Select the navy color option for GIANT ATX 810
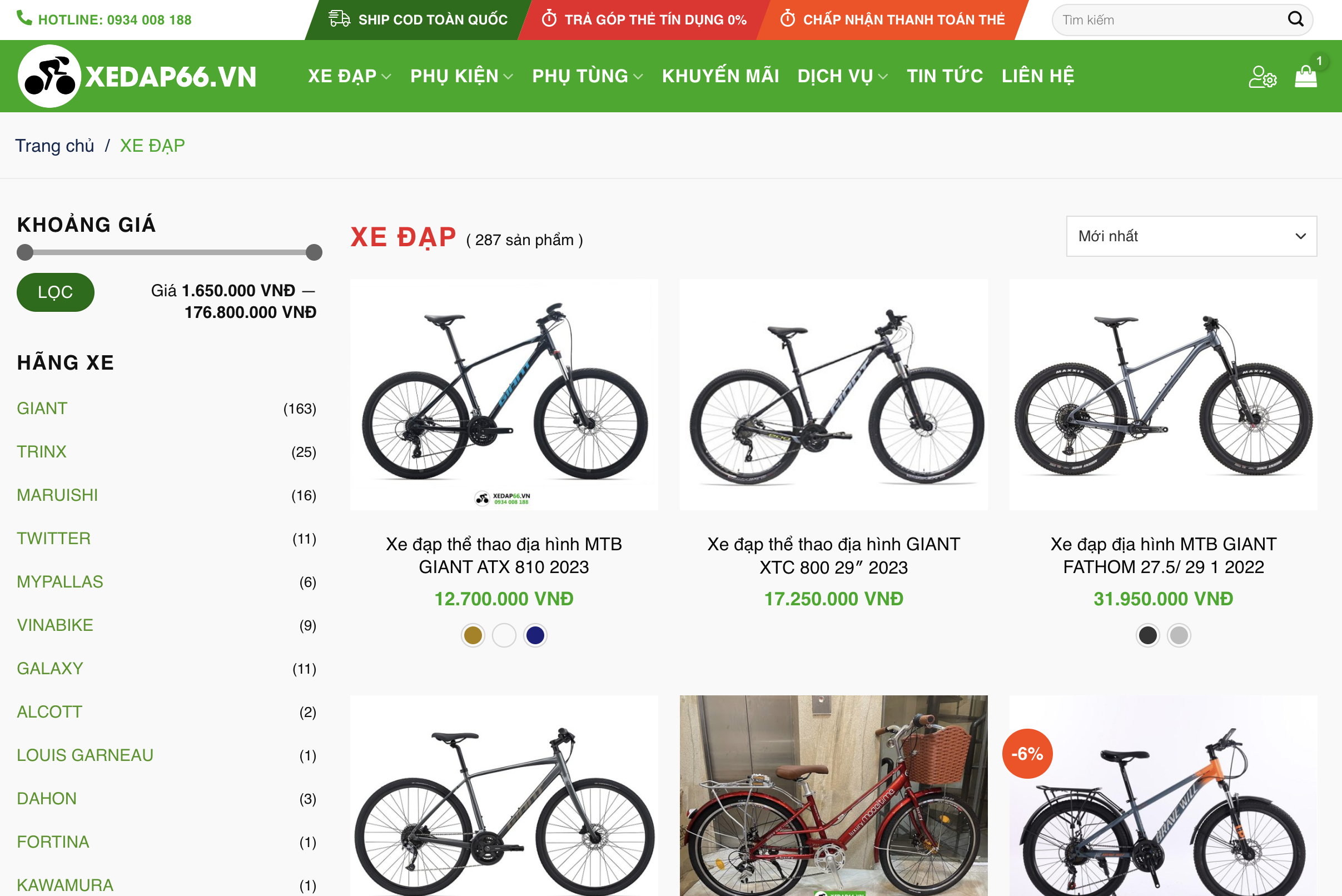Viewport: 1342px width, 896px height. pos(535,635)
